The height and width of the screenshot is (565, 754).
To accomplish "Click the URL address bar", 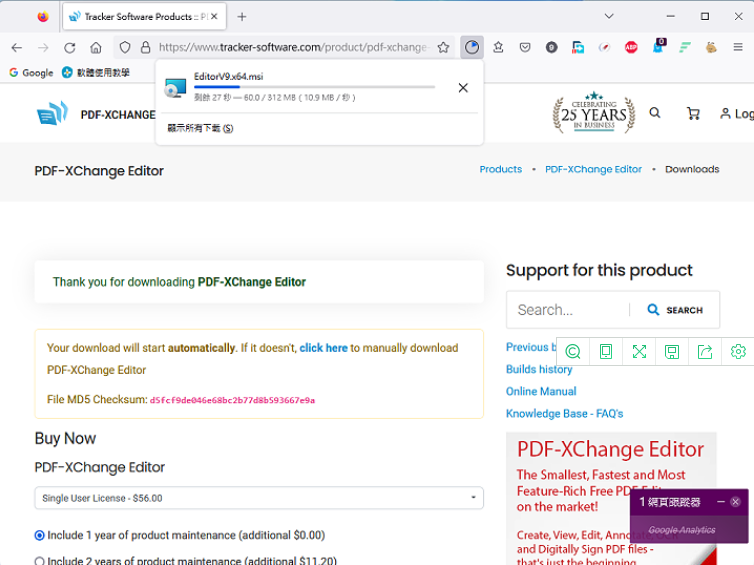I will (293, 47).
